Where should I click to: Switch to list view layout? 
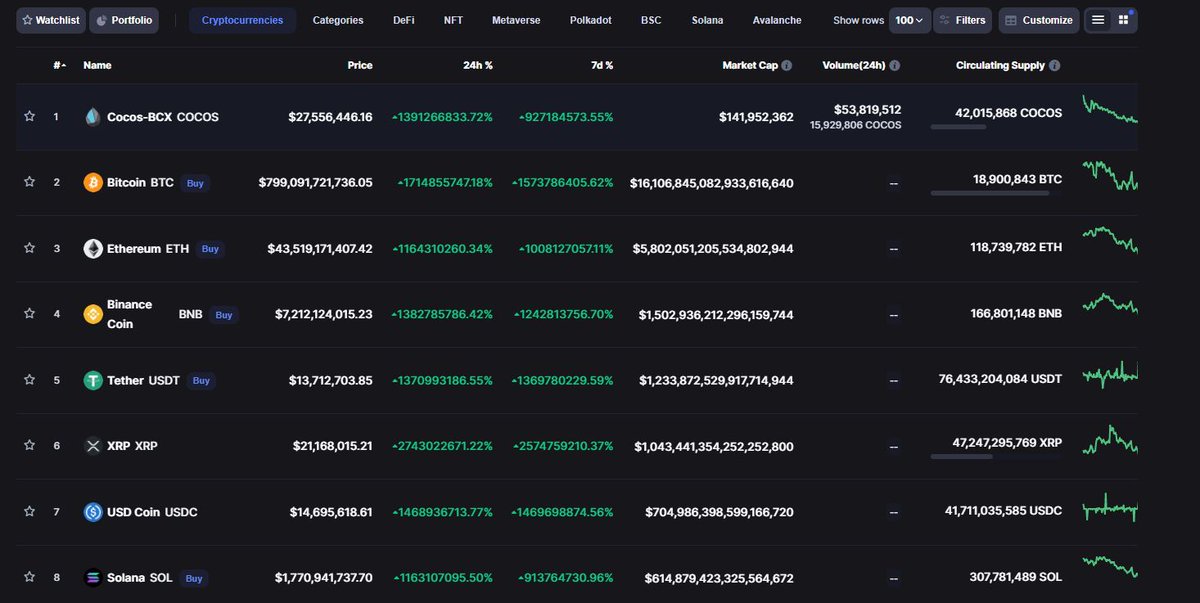coord(1098,20)
